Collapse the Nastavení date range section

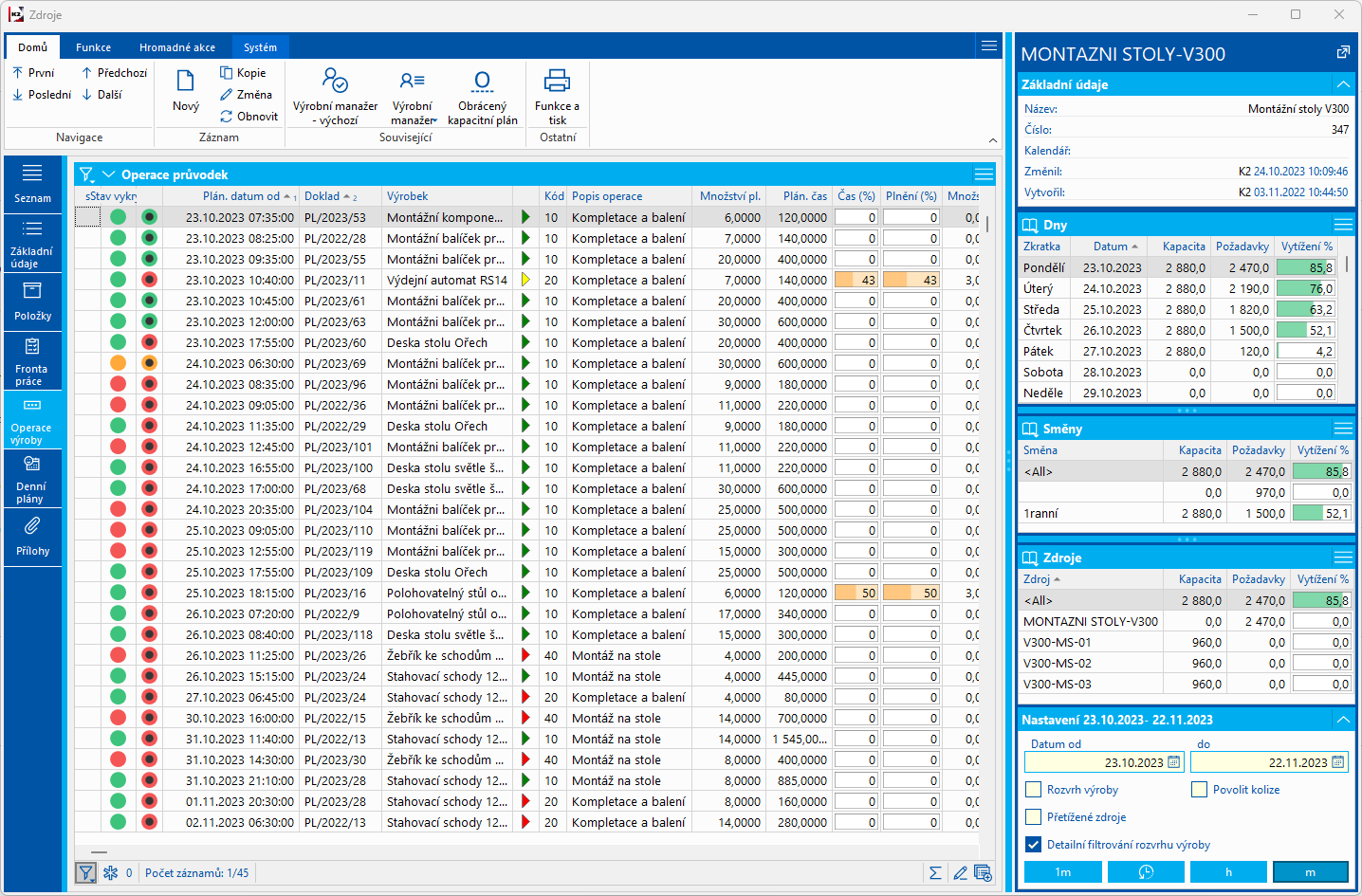tap(1342, 720)
